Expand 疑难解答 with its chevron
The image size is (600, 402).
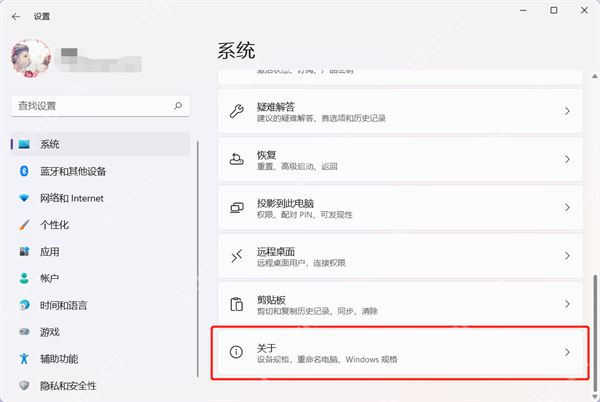tap(567, 111)
